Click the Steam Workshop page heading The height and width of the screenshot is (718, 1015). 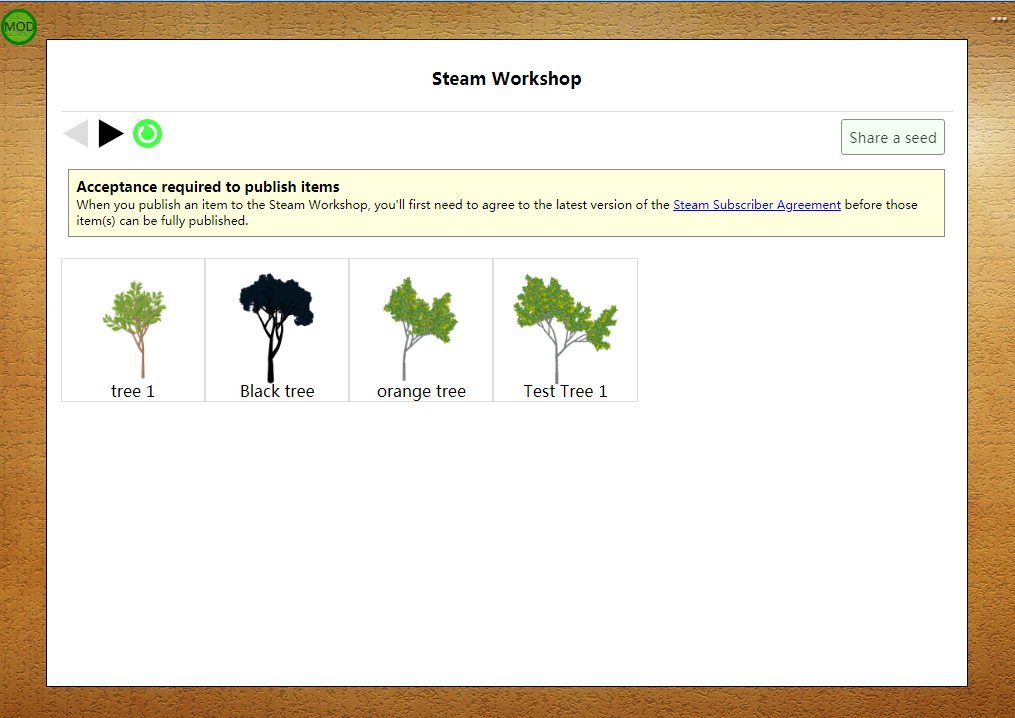click(507, 78)
